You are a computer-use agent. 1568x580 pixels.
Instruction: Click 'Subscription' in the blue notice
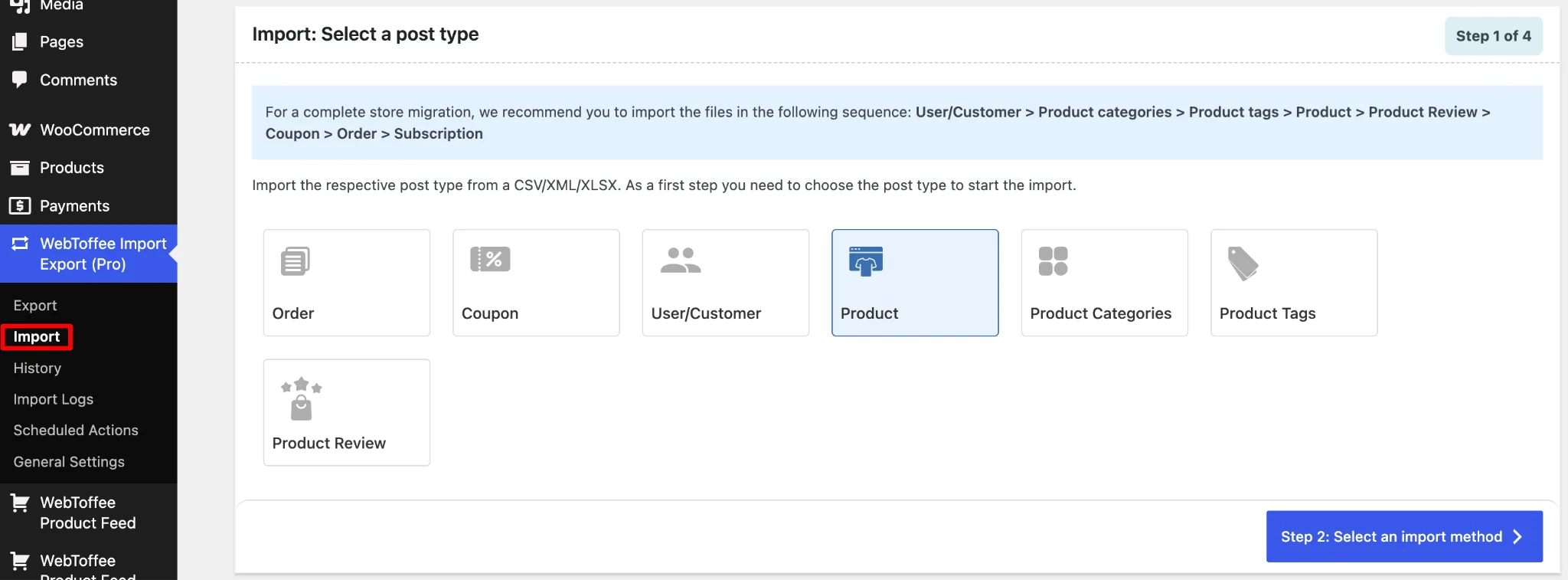[x=438, y=133]
